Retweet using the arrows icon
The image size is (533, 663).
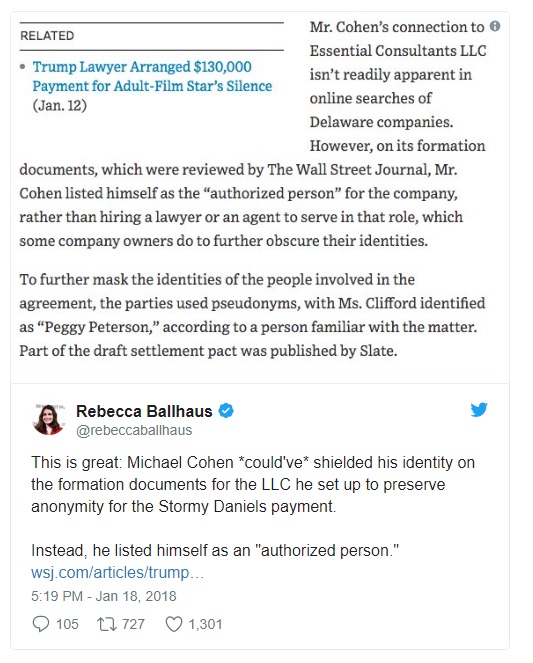[107, 624]
